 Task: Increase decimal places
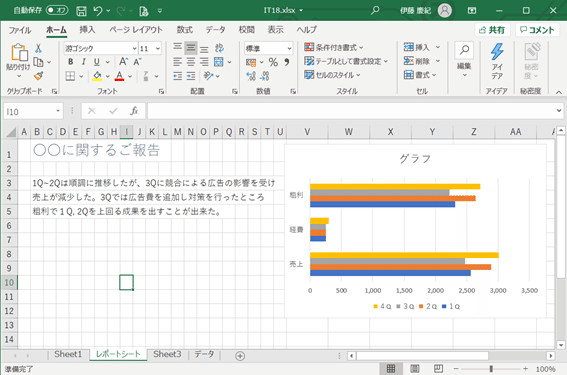tap(251, 76)
